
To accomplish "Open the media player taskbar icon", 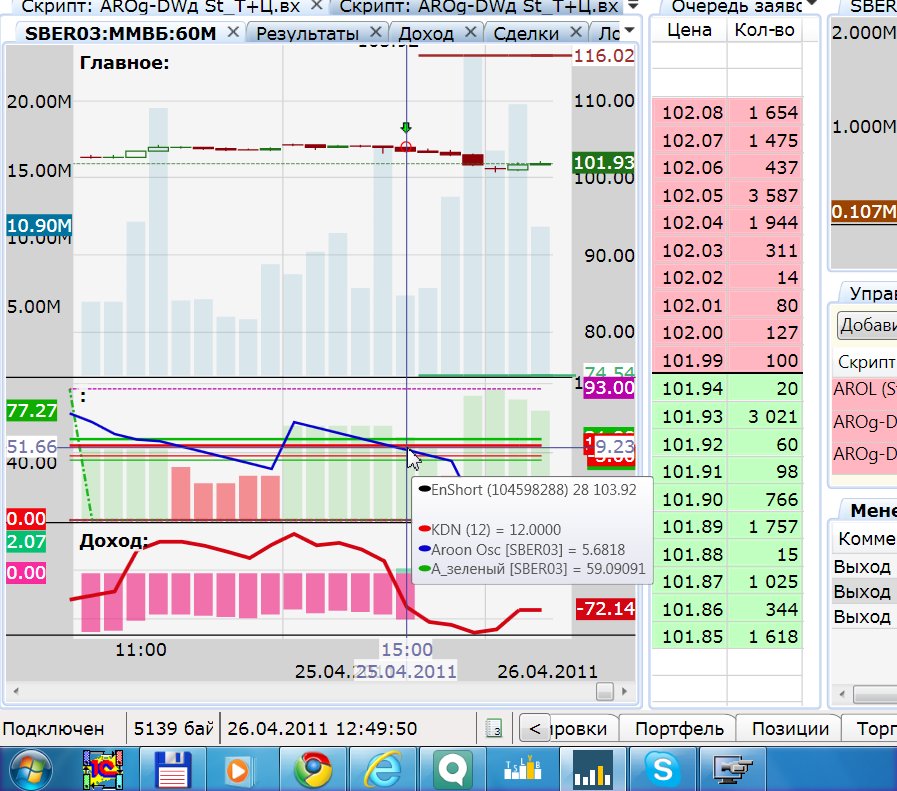I will click(x=238, y=770).
